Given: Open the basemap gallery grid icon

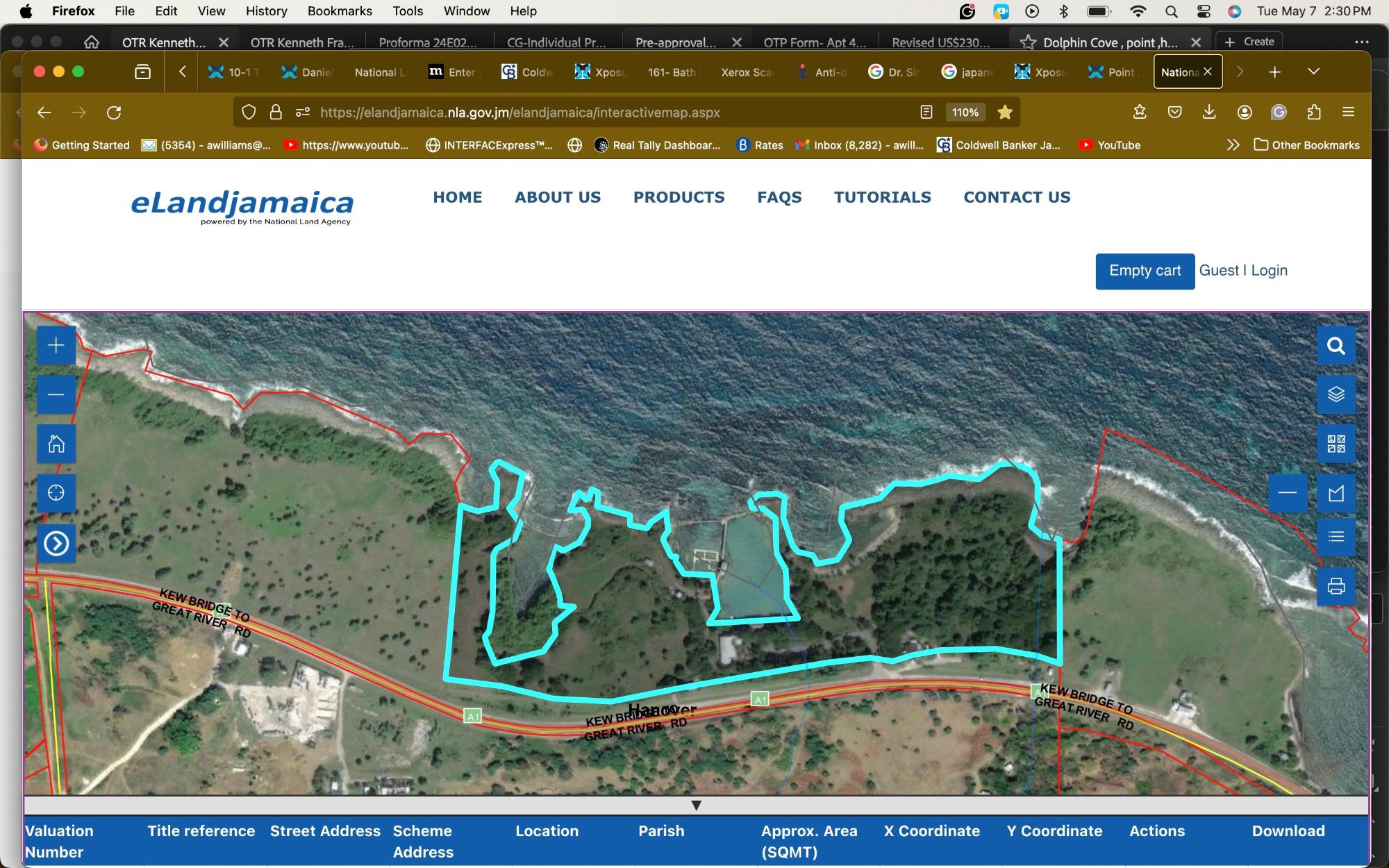Looking at the screenshot, I should click(1336, 444).
